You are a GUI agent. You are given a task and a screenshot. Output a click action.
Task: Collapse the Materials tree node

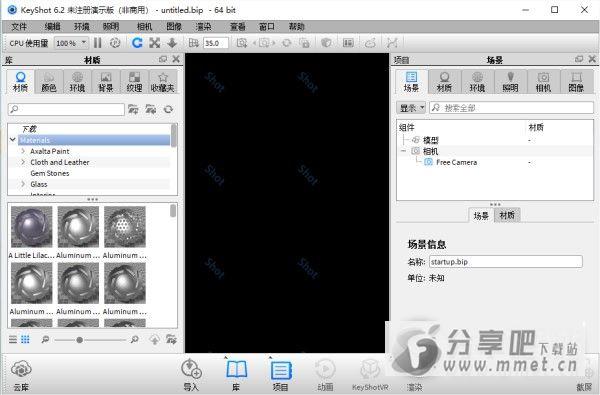click(13, 140)
